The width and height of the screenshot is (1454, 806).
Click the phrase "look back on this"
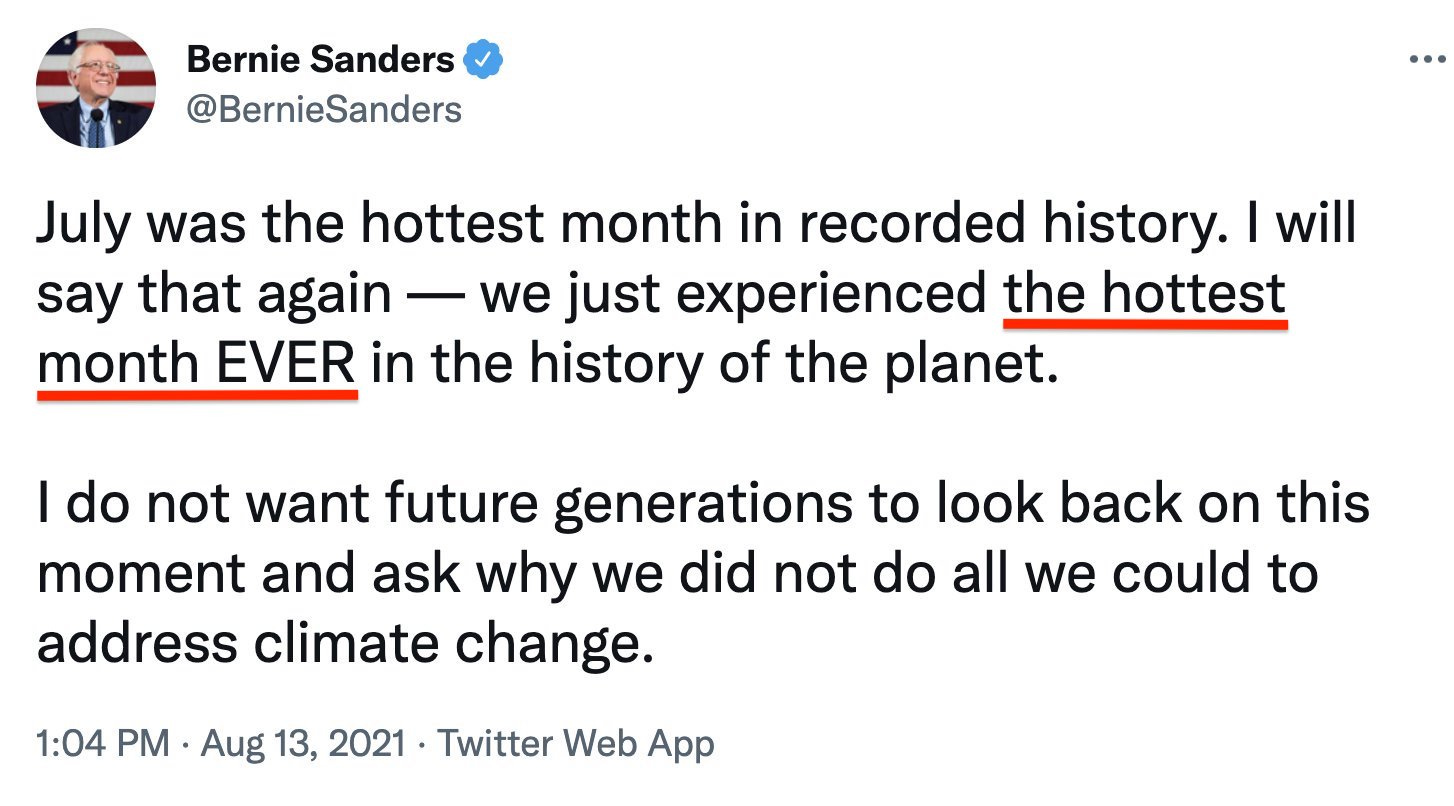tap(1152, 505)
